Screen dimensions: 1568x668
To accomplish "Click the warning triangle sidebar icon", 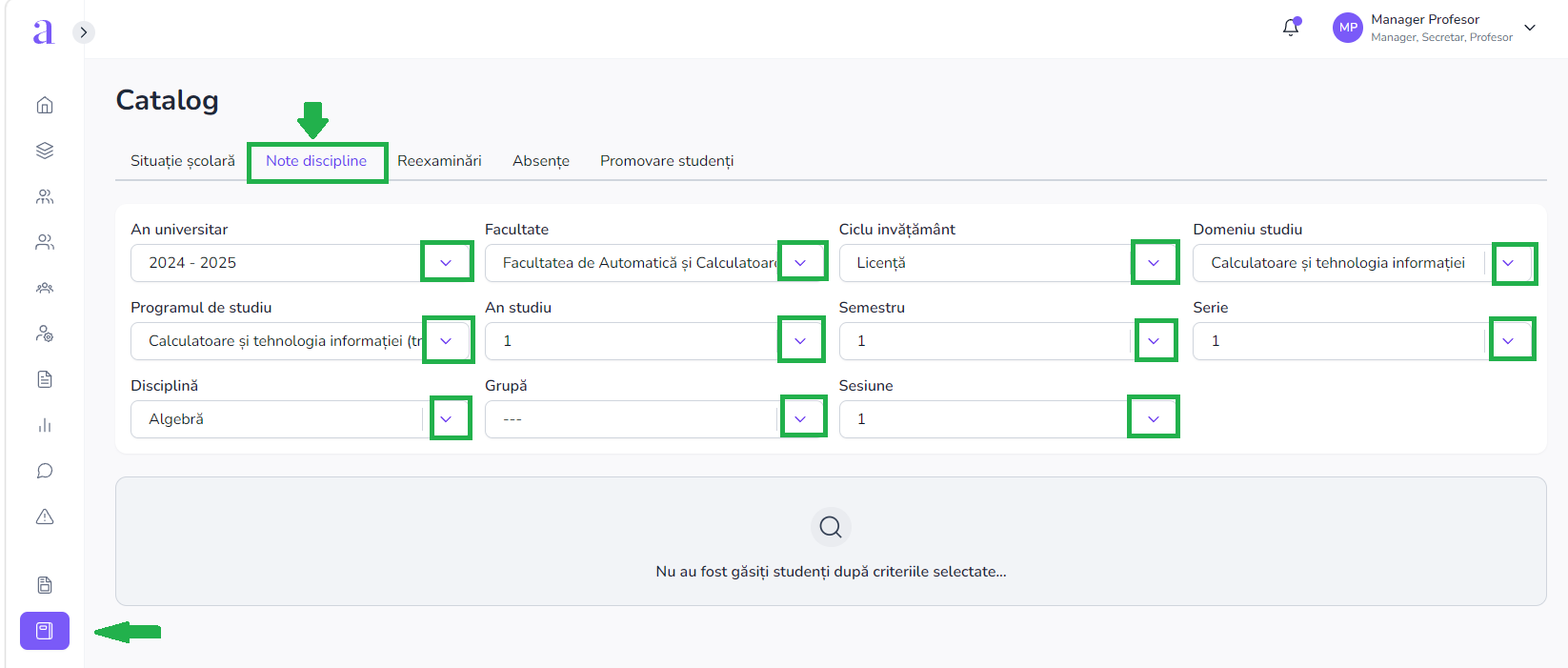I will 45,516.
